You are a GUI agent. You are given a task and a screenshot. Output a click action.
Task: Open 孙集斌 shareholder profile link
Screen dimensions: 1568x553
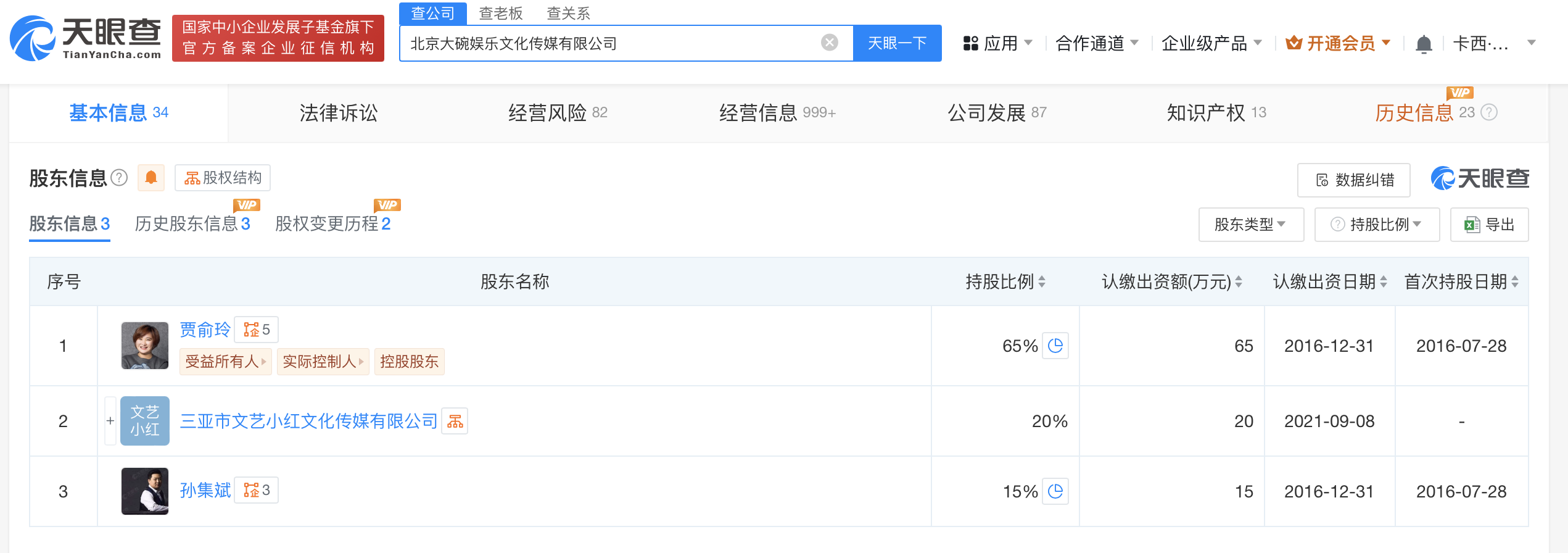tap(205, 491)
